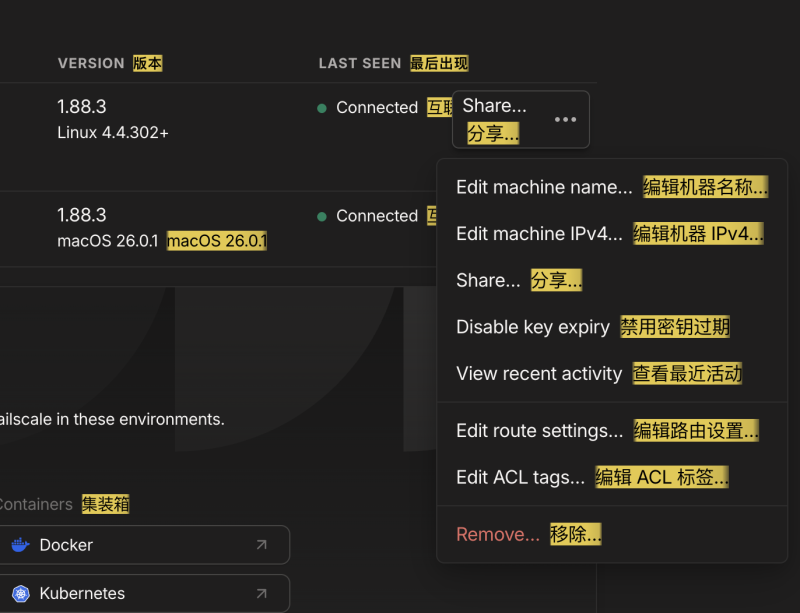Click the Linux 4.4.302+ version text

[x=113, y=133]
